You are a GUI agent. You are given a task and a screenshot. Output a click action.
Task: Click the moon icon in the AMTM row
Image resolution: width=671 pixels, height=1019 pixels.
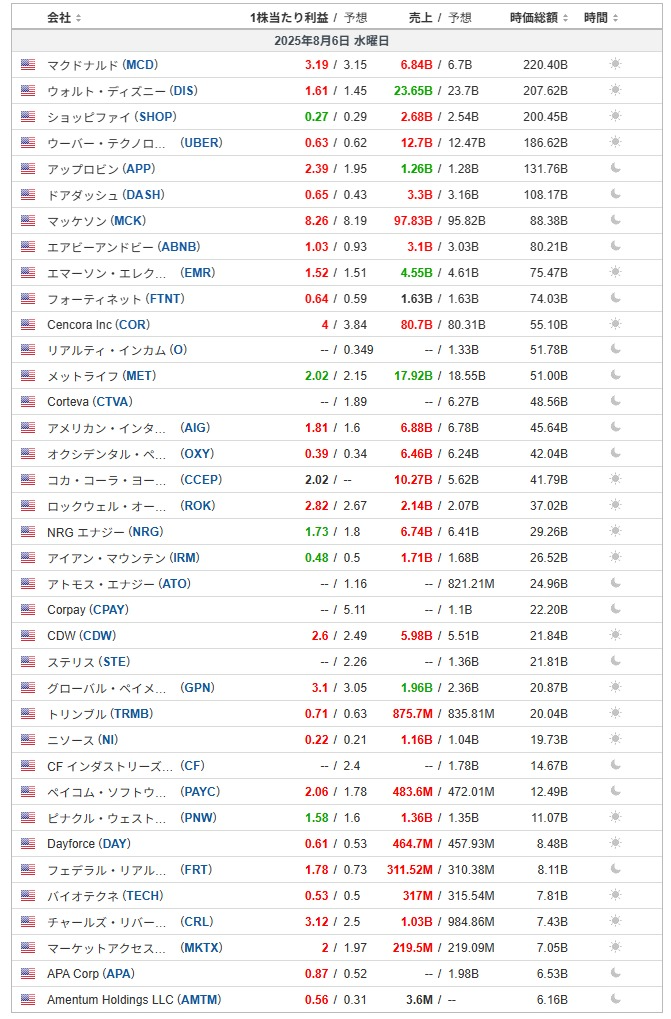[x=615, y=1000]
